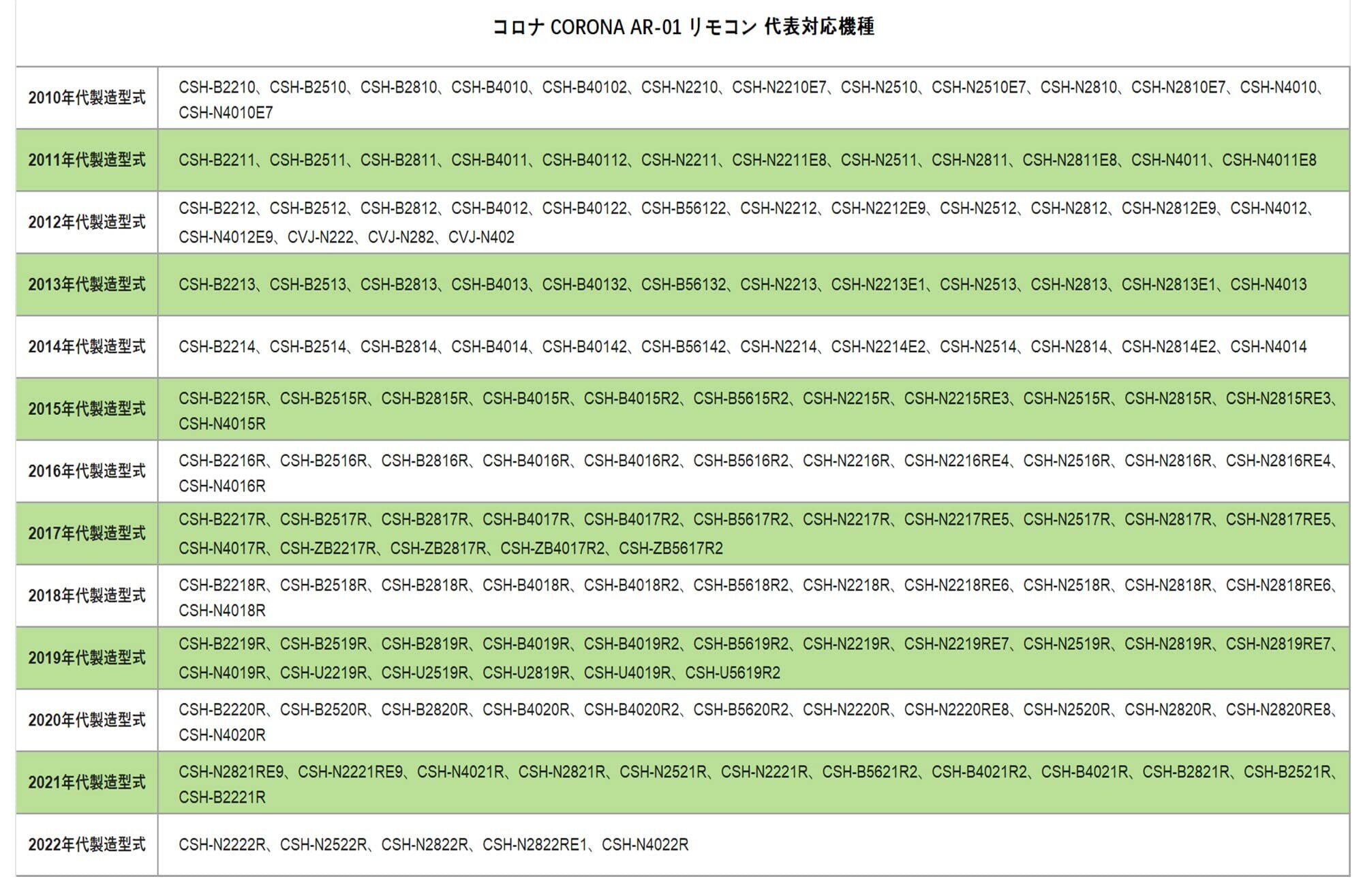Click model CSH-ZB5617R2 in 2017 row
The image size is (1363, 896).
pos(671,549)
